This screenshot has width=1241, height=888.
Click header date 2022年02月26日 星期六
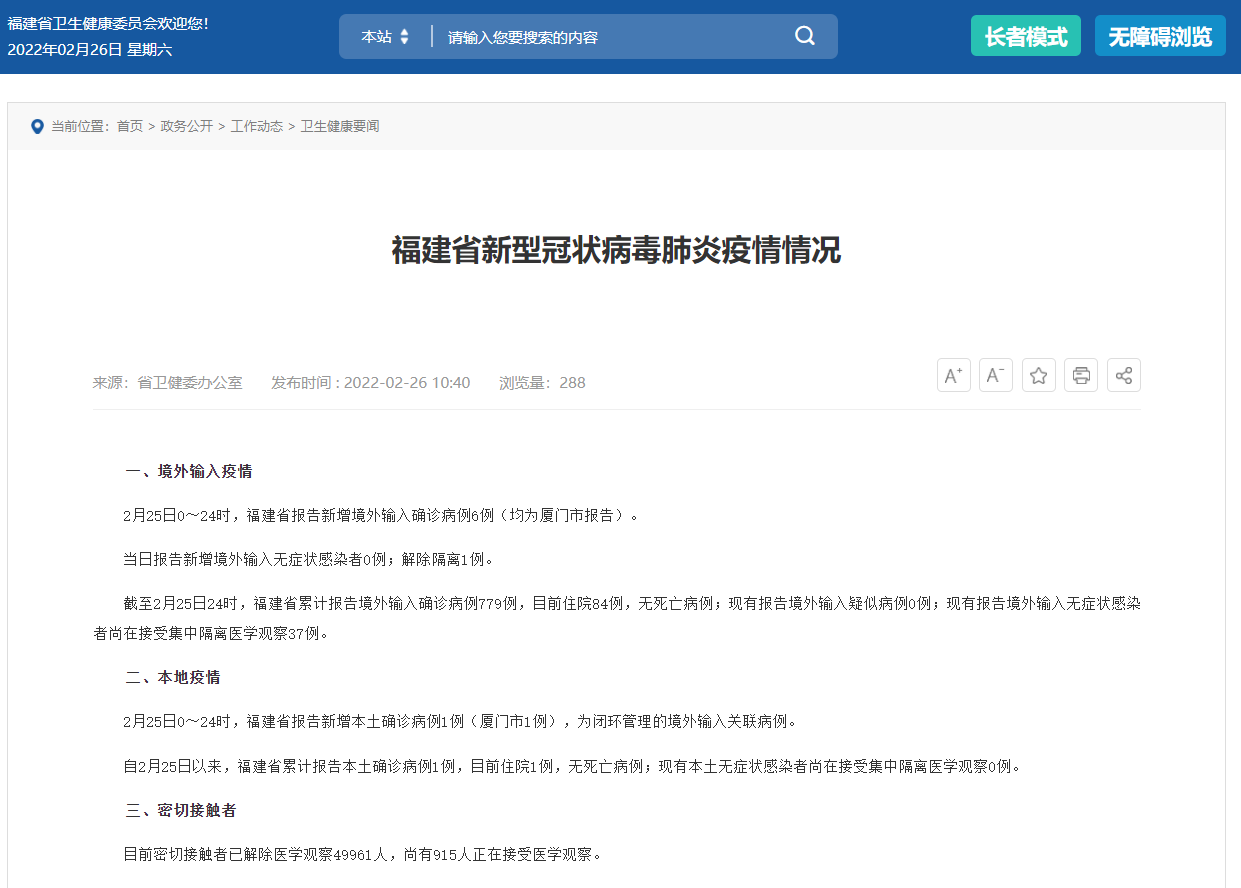coord(90,49)
